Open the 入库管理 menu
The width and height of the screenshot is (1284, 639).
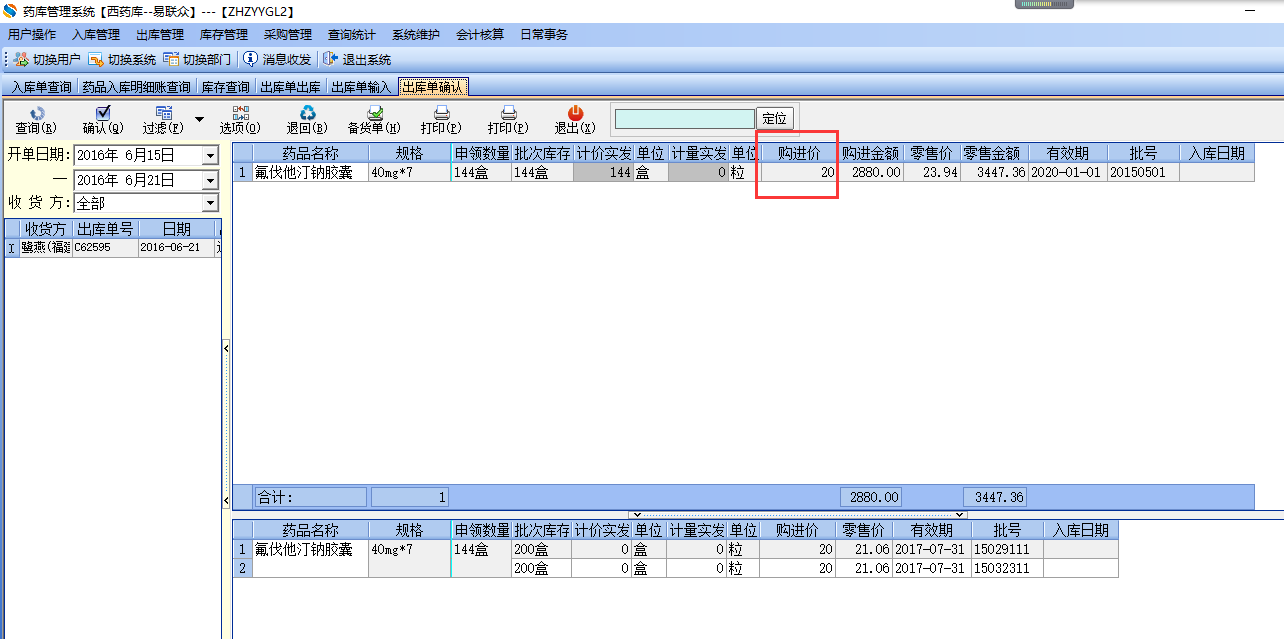click(96, 35)
